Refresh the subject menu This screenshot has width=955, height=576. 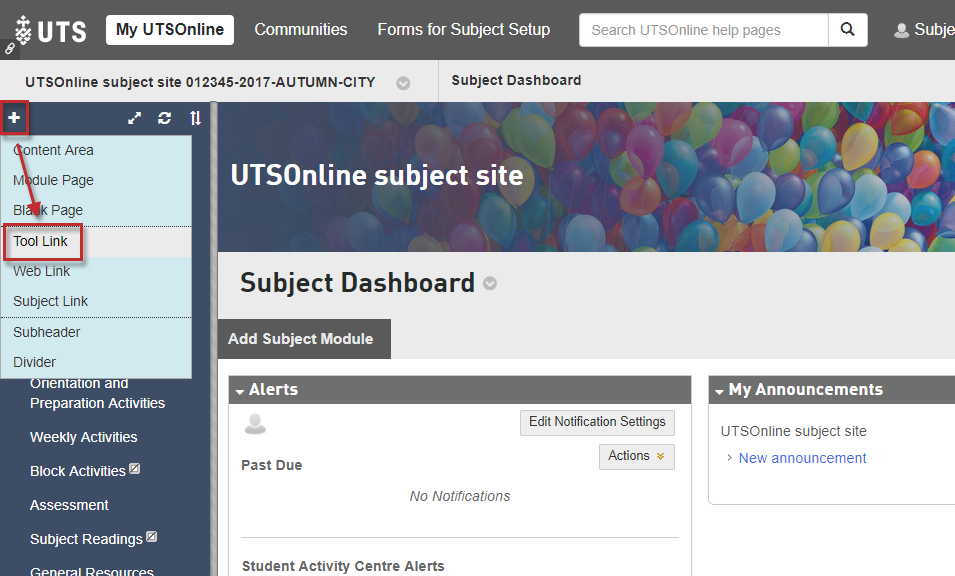pos(165,118)
